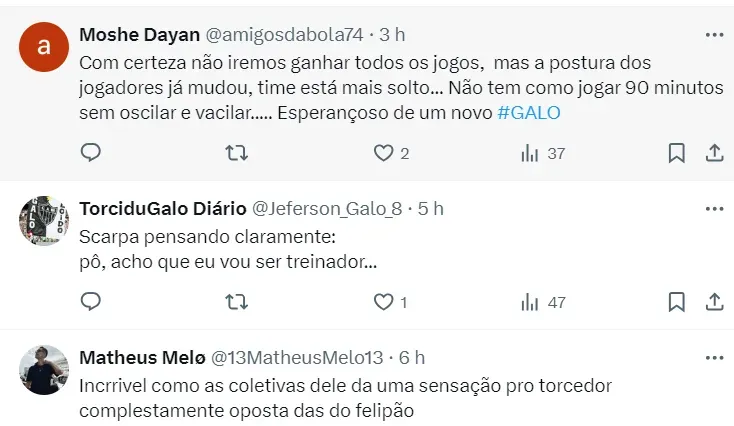
Task: Retweet TorciduGalo Diário's post
Action: [x=237, y=301]
